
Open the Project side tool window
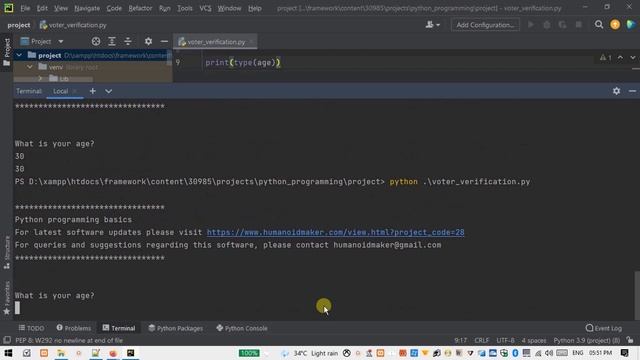(7, 53)
